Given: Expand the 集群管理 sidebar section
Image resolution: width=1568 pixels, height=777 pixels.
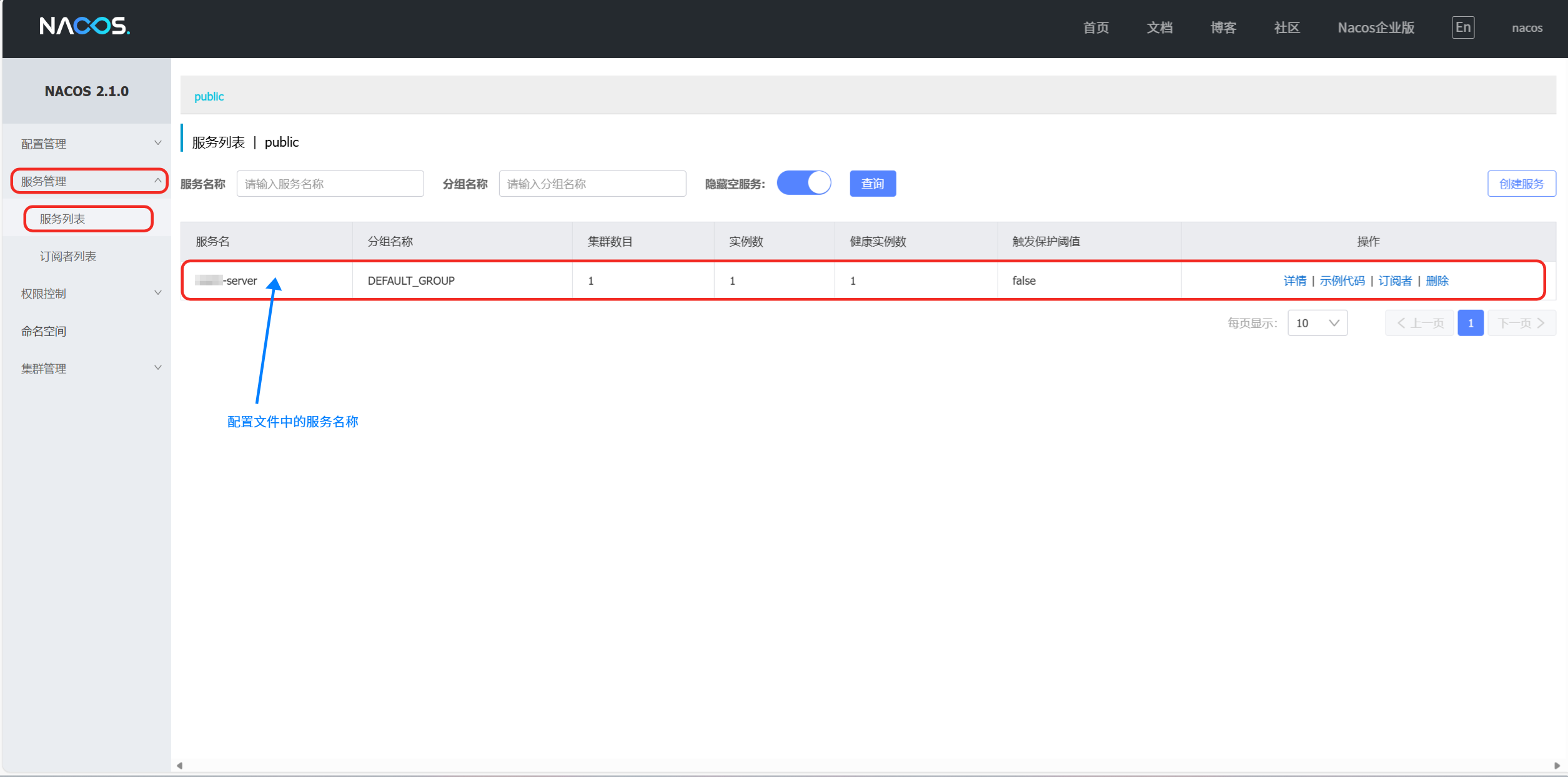Looking at the screenshot, I should click(x=157, y=368).
